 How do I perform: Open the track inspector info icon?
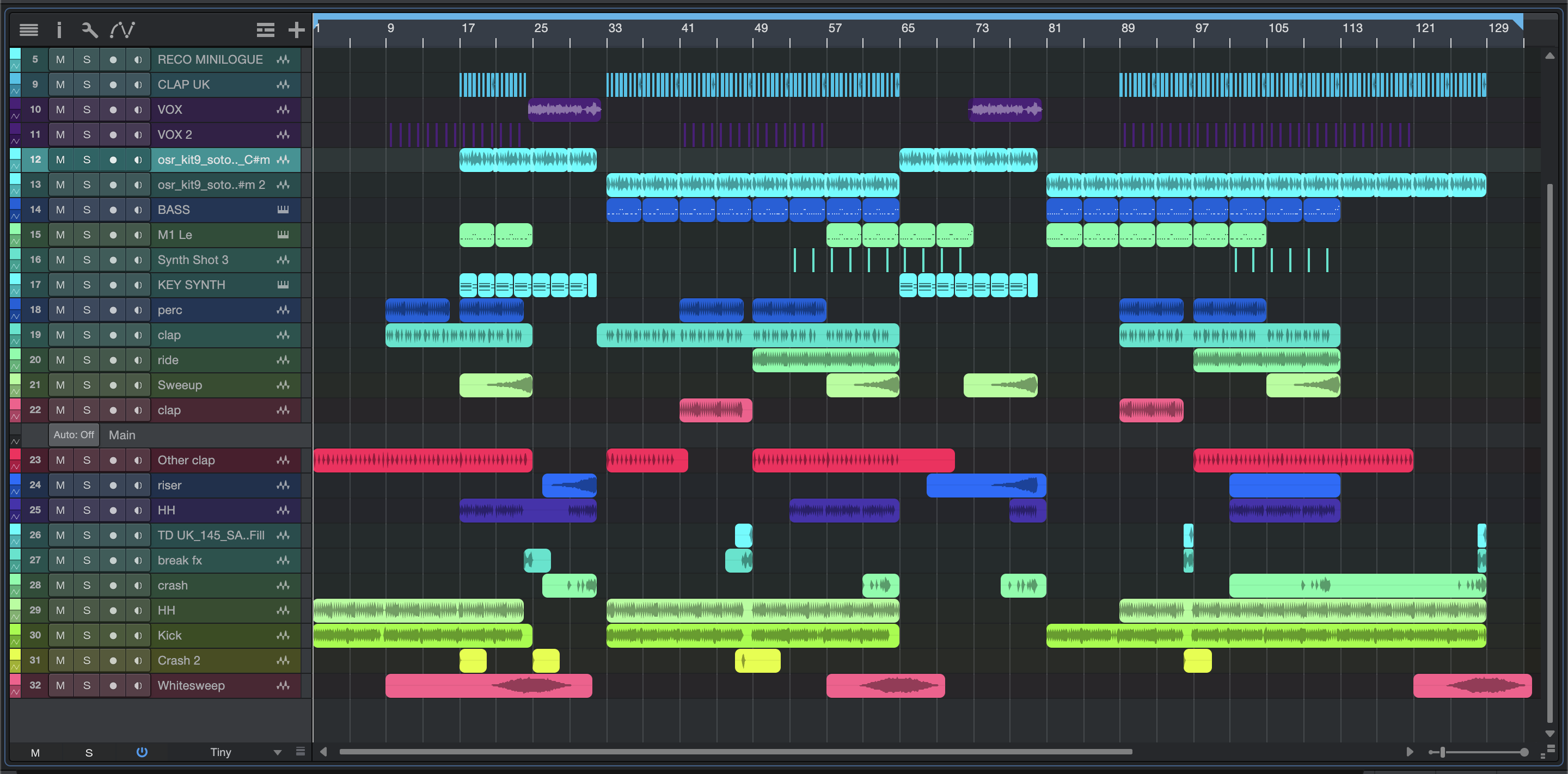[x=59, y=29]
